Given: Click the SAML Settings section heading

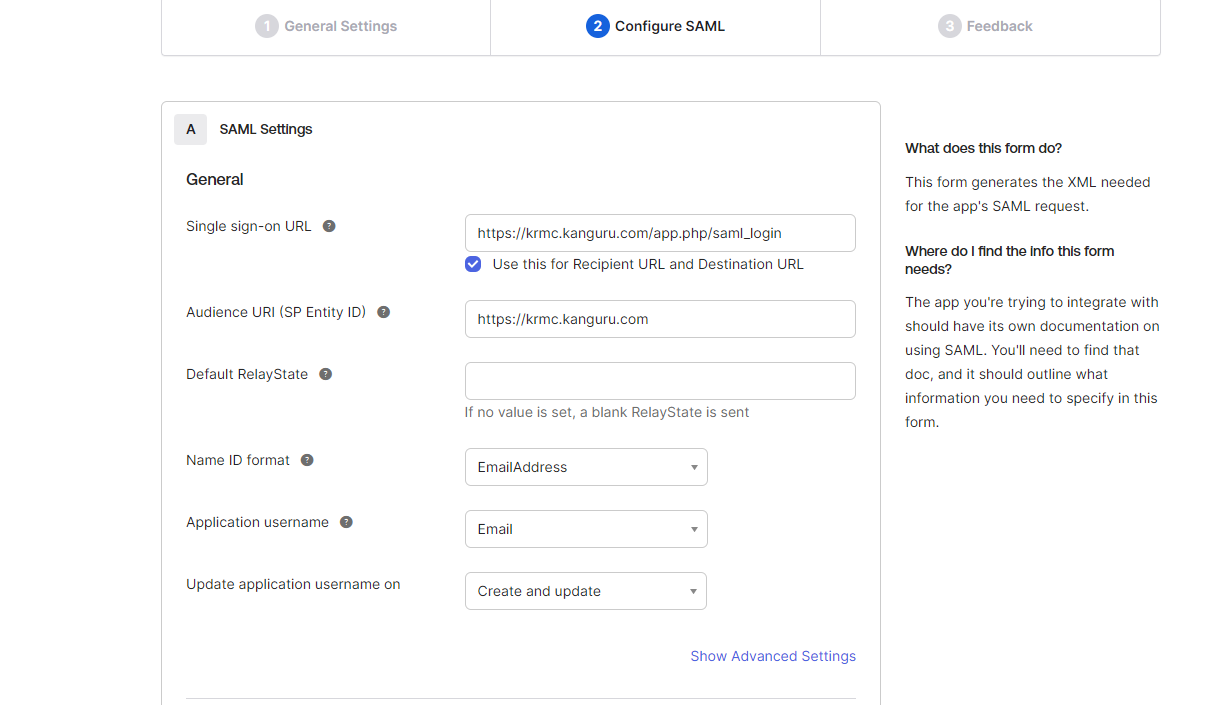Looking at the screenshot, I should pos(266,129).
